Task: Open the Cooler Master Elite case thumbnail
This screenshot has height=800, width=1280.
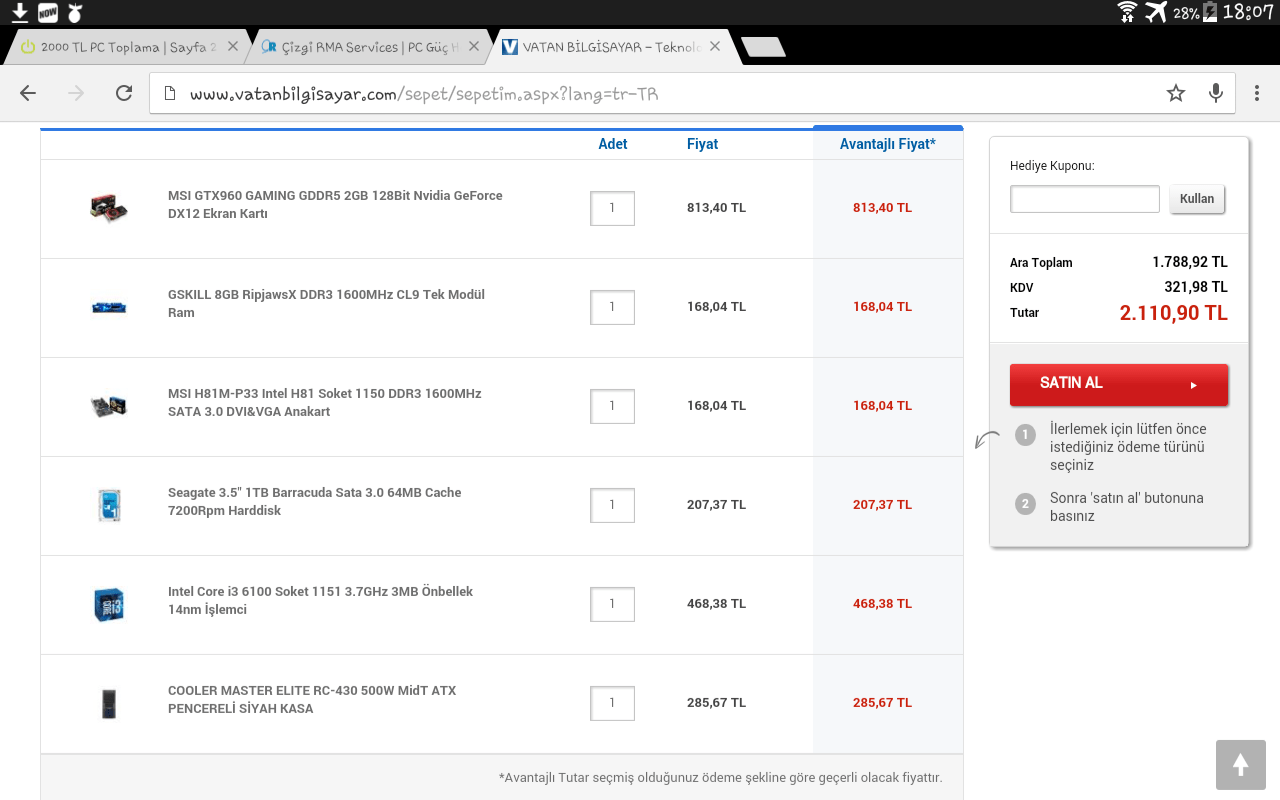Action: tap(109, 703)
